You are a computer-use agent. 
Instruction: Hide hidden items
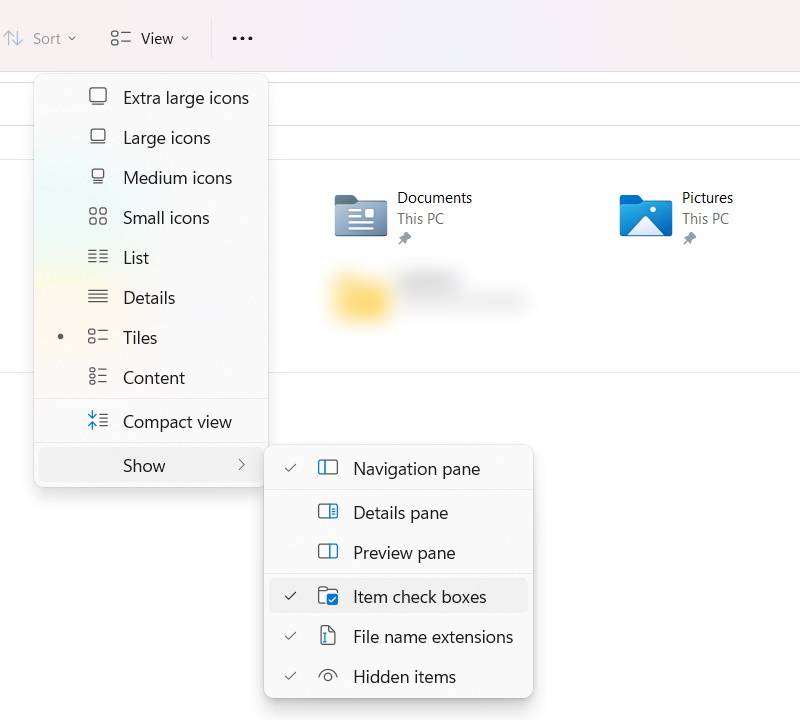[x=404, y=676]
